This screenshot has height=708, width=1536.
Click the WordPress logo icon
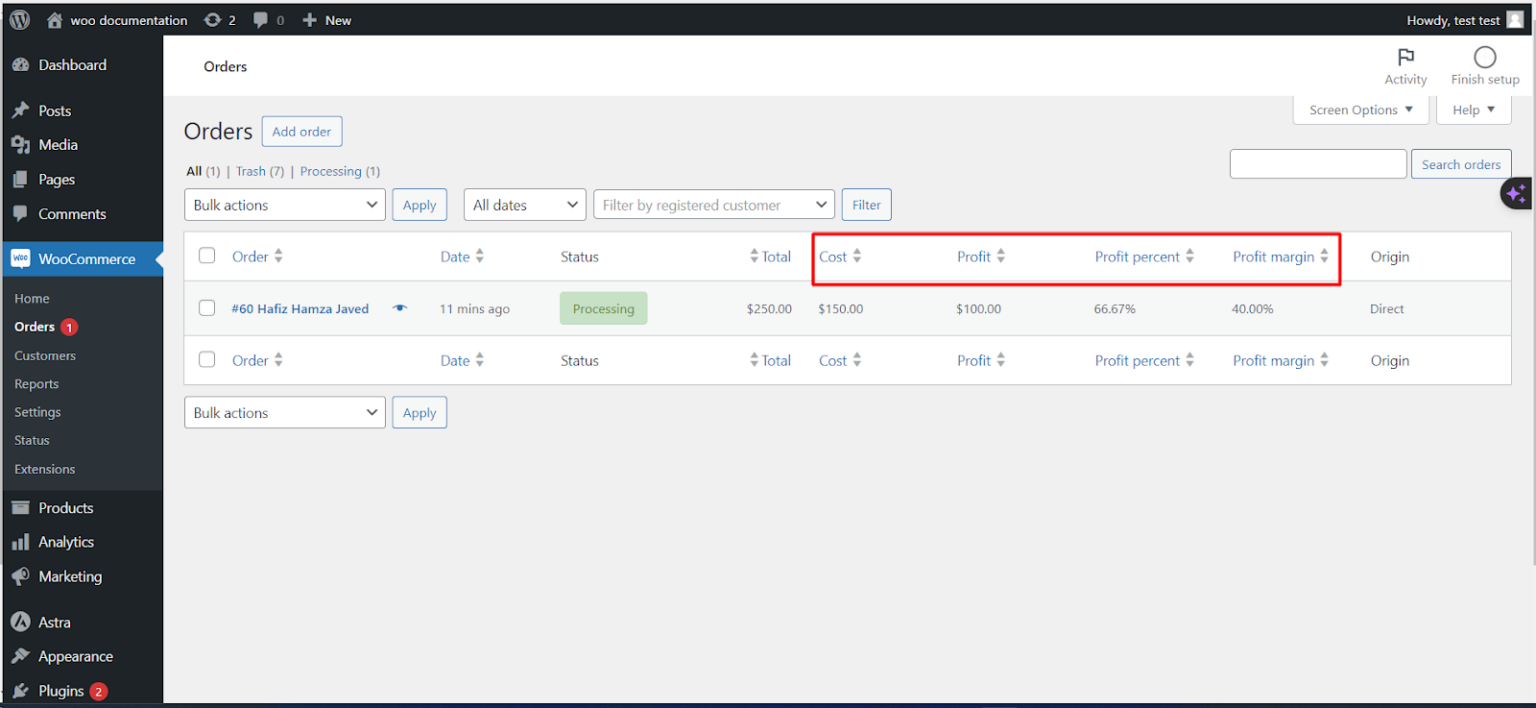coord(18,19)
